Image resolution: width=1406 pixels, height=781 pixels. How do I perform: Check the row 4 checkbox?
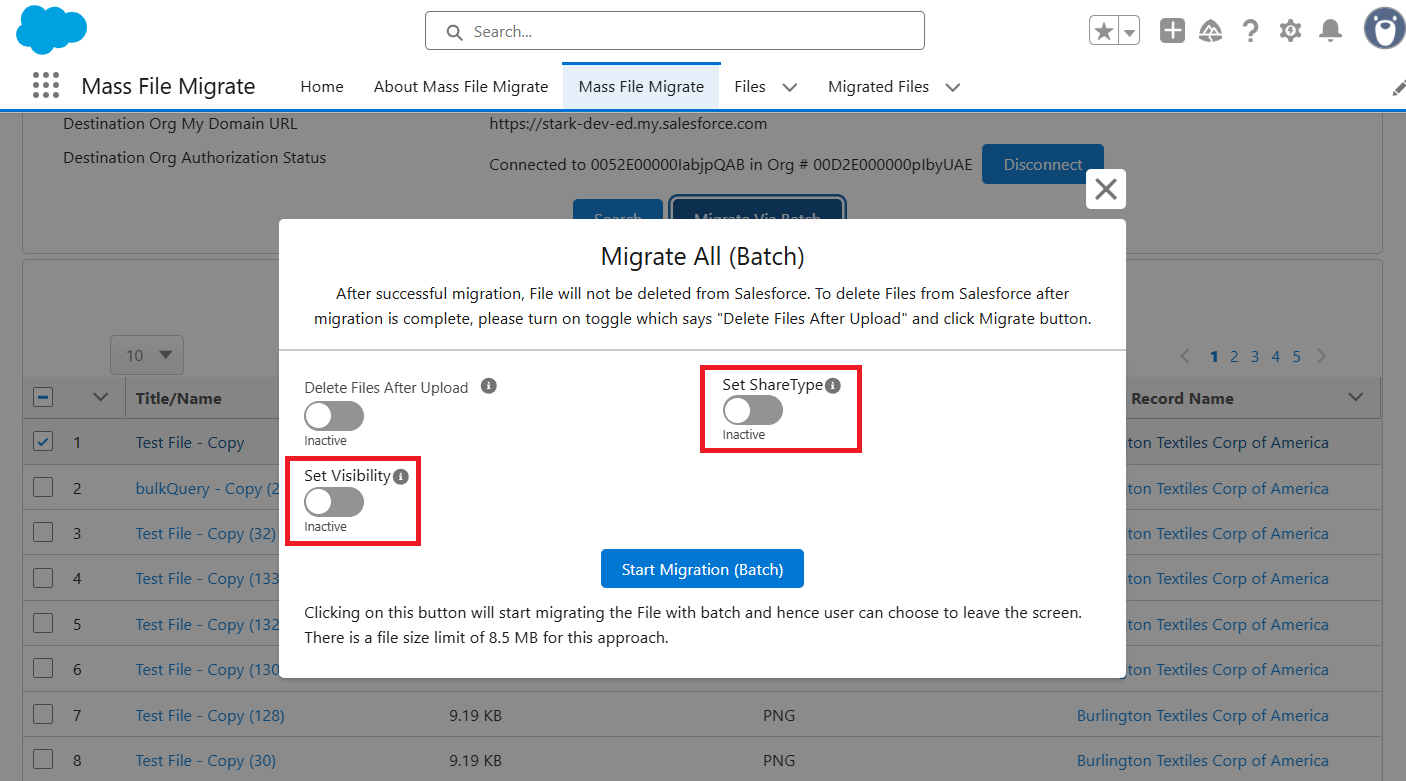tap(43, 578)
